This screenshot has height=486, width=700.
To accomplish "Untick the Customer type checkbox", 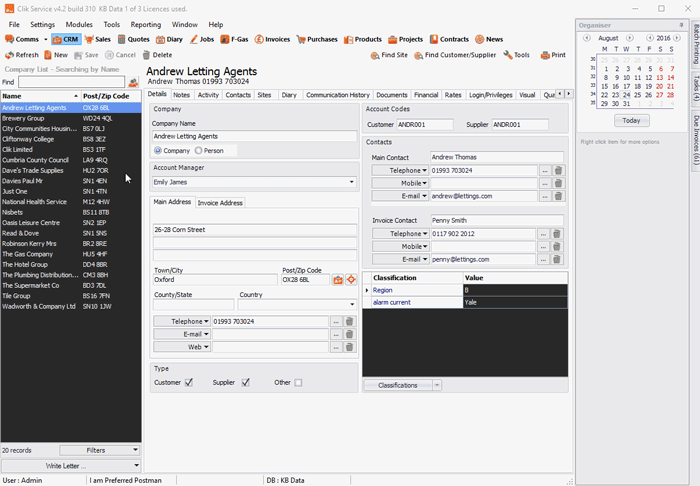I will pyautogui.click(x=190, y=382).
